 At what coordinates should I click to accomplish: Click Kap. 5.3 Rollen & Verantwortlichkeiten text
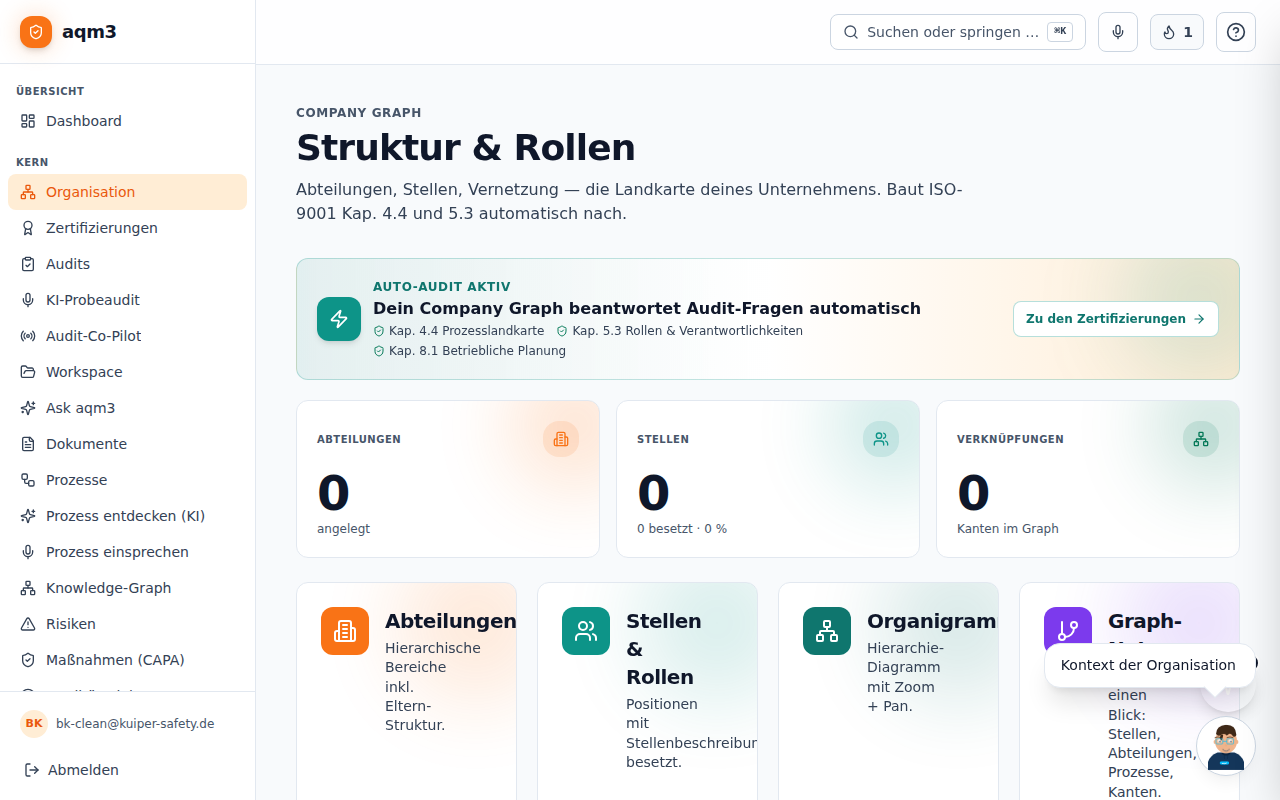click(688, 331)
